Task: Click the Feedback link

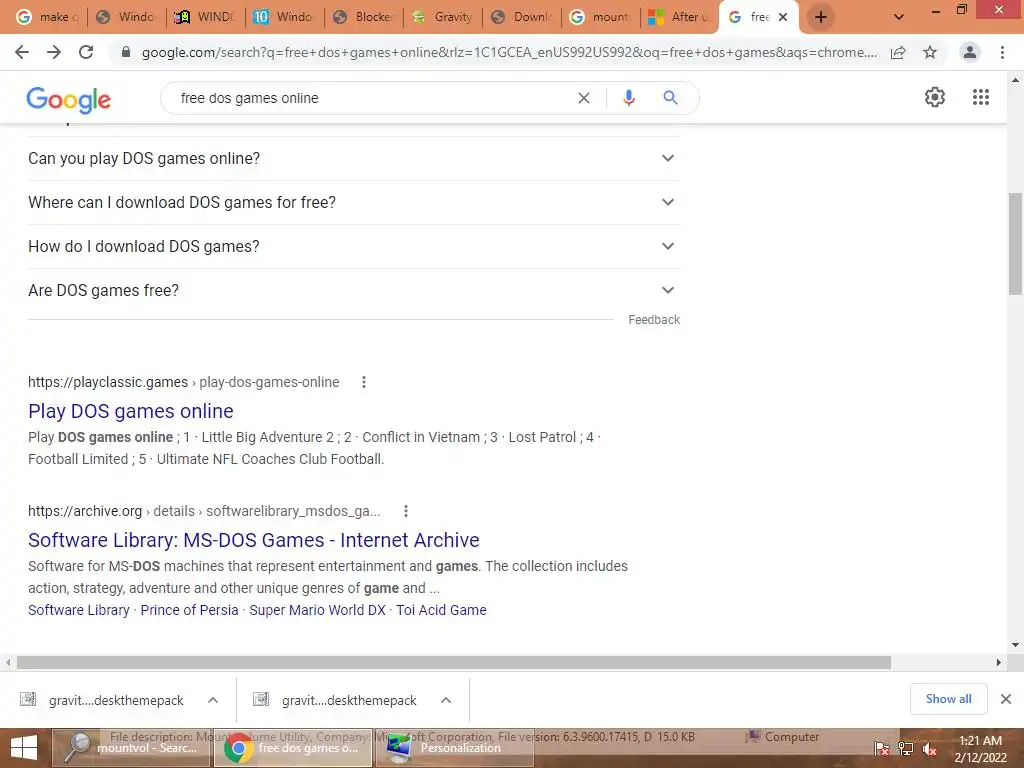Action: 654,320
